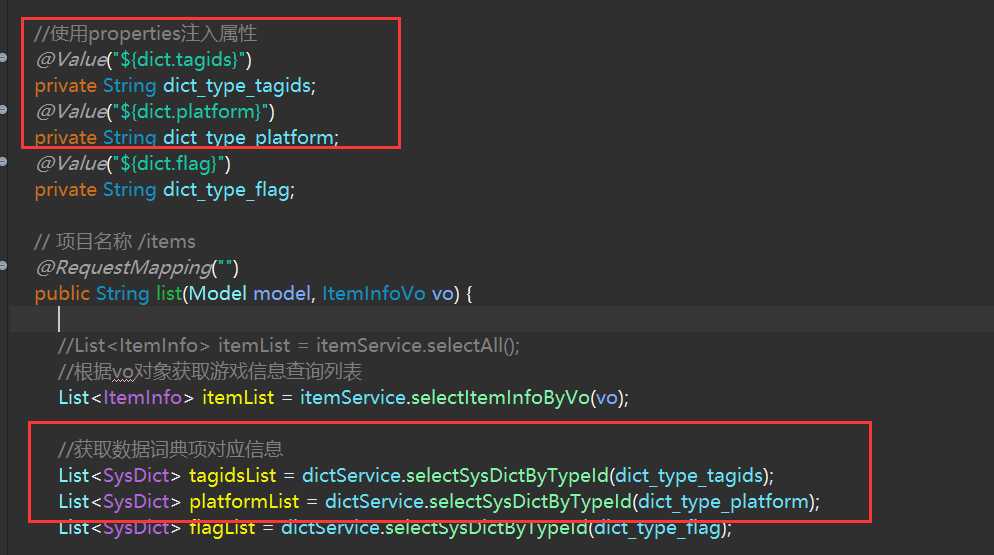Screen dimensions: 994x555
Task: Select field name dict_type_tagids in its private declaration
Action: [237, 86]
